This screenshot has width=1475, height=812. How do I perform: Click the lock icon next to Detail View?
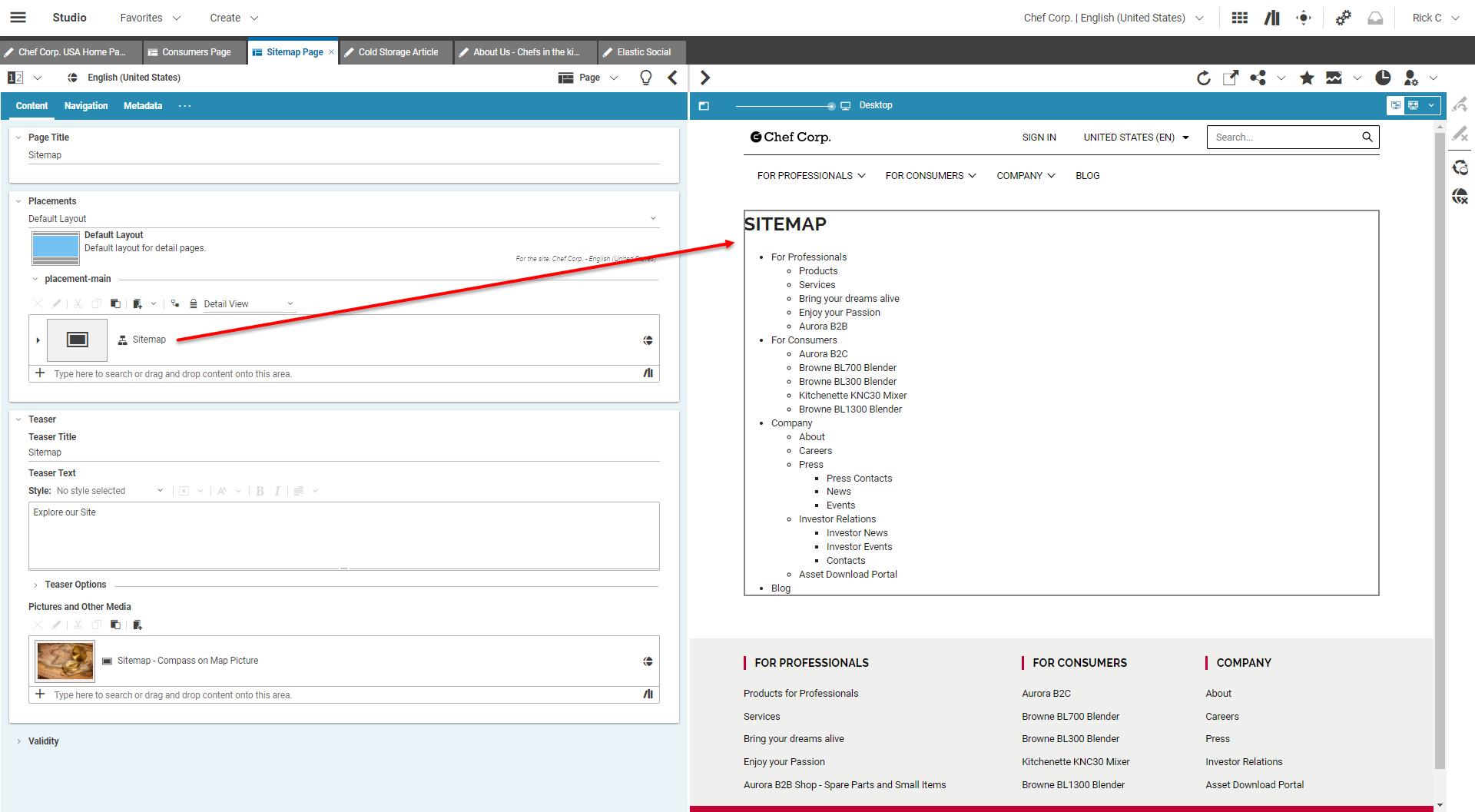click(194, 303)
